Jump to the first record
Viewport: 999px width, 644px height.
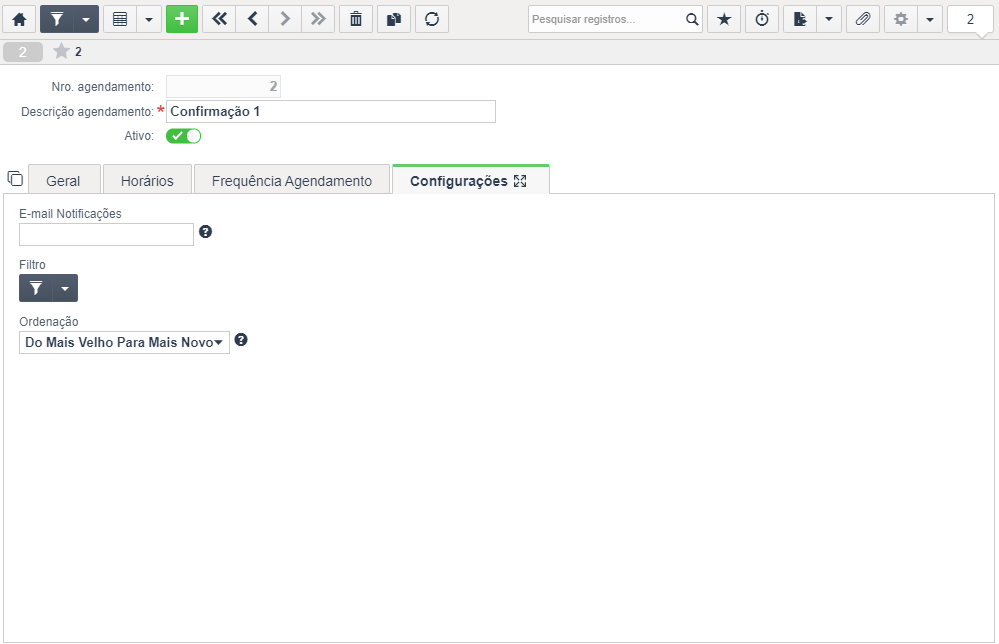point(219,19)
